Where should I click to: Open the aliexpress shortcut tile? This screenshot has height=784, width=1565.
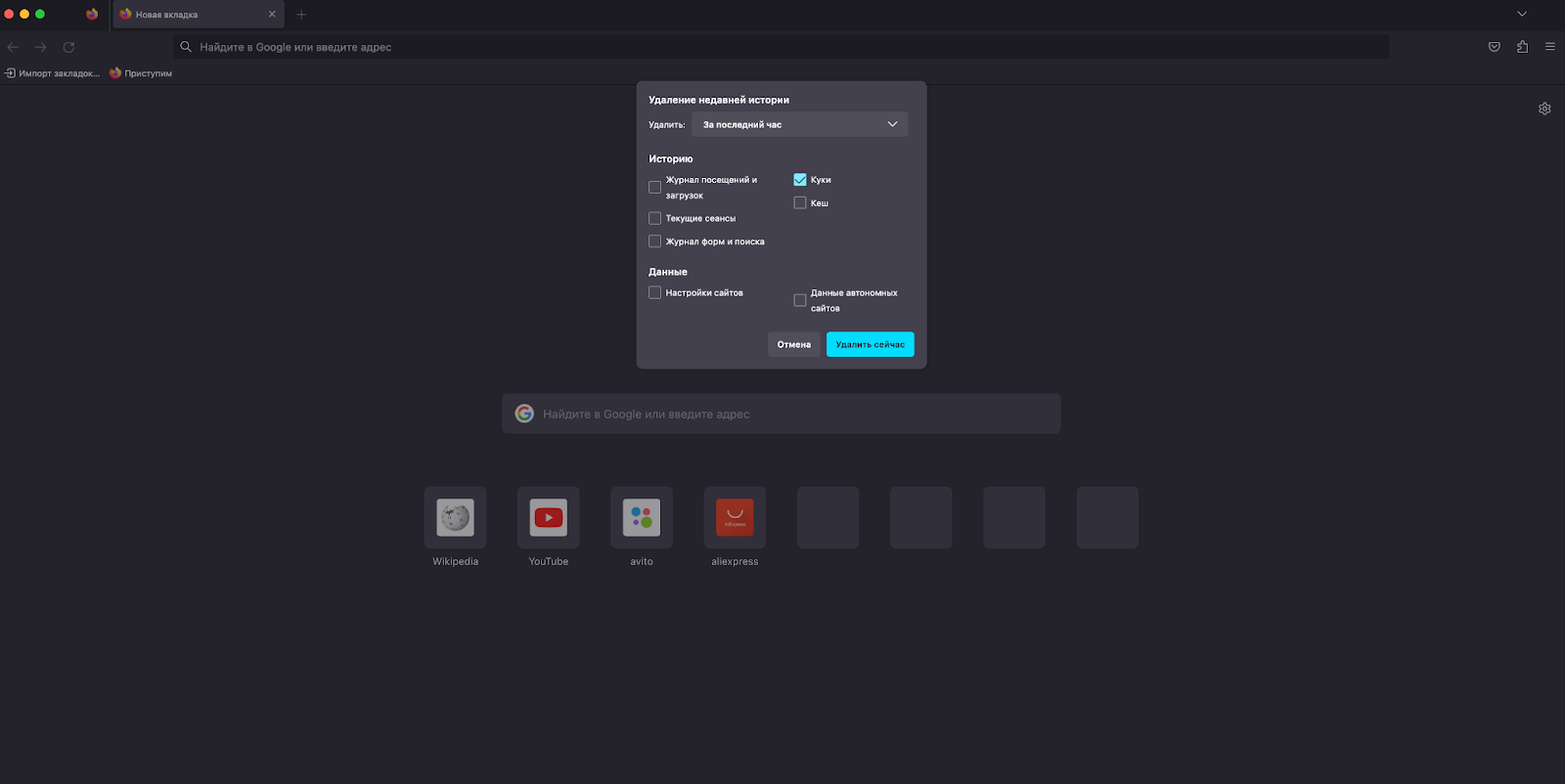click(735, 518)
